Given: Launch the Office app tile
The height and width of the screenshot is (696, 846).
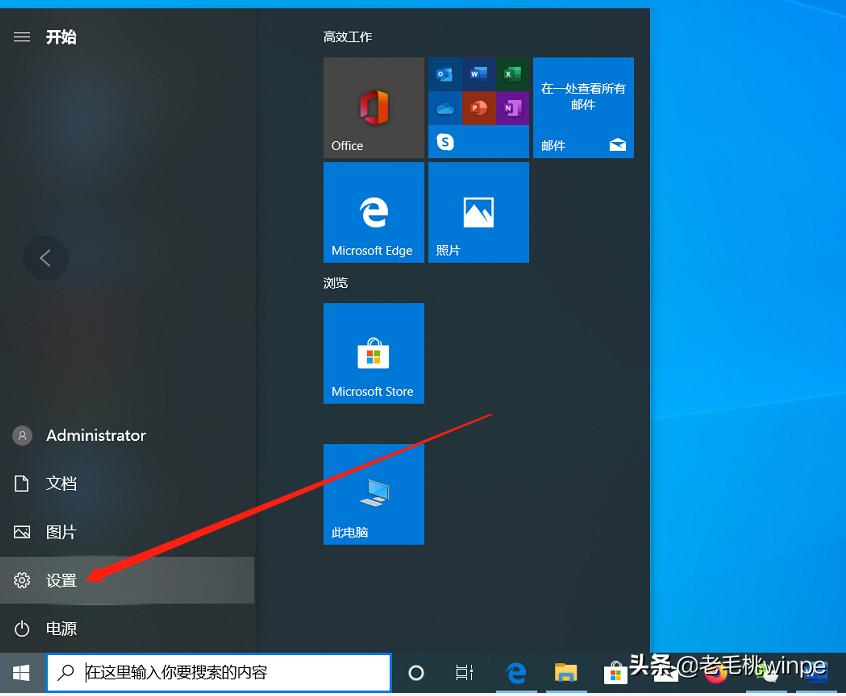Looking at the screenshot, I should click(373, 107).
